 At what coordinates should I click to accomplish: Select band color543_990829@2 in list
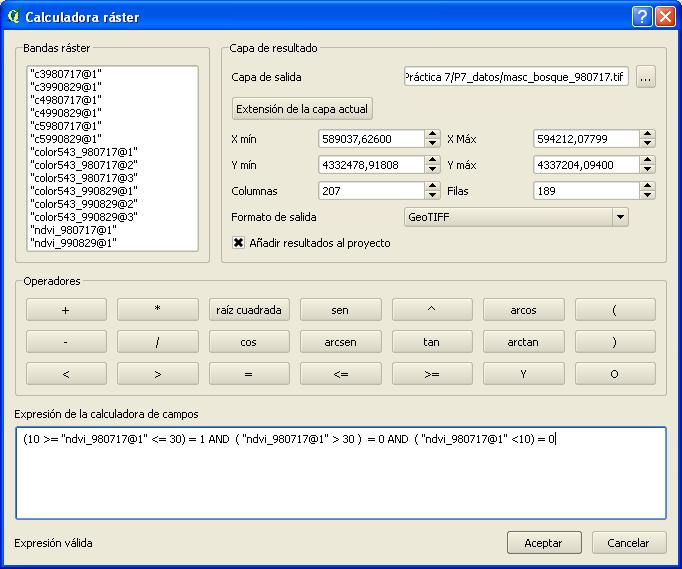83,203
